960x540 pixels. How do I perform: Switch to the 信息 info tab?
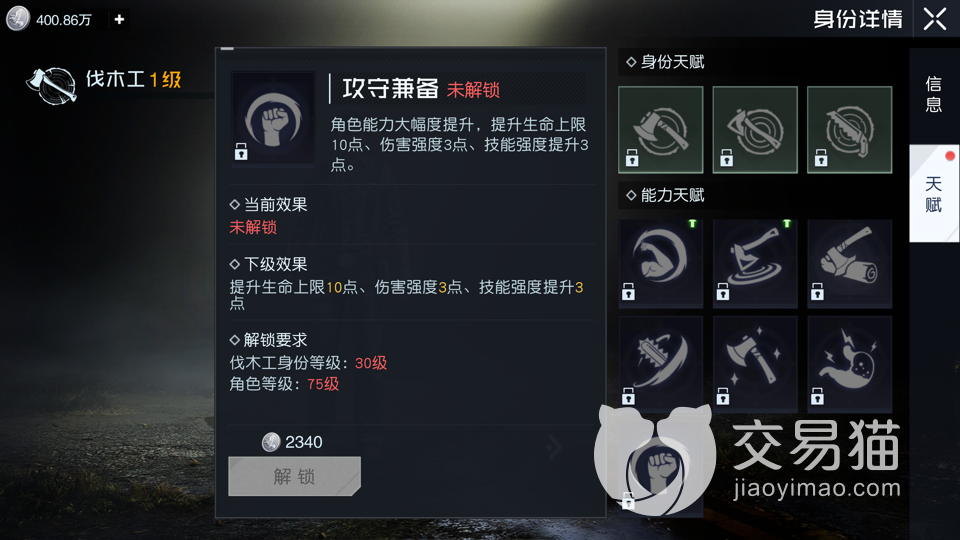[934, 95]
